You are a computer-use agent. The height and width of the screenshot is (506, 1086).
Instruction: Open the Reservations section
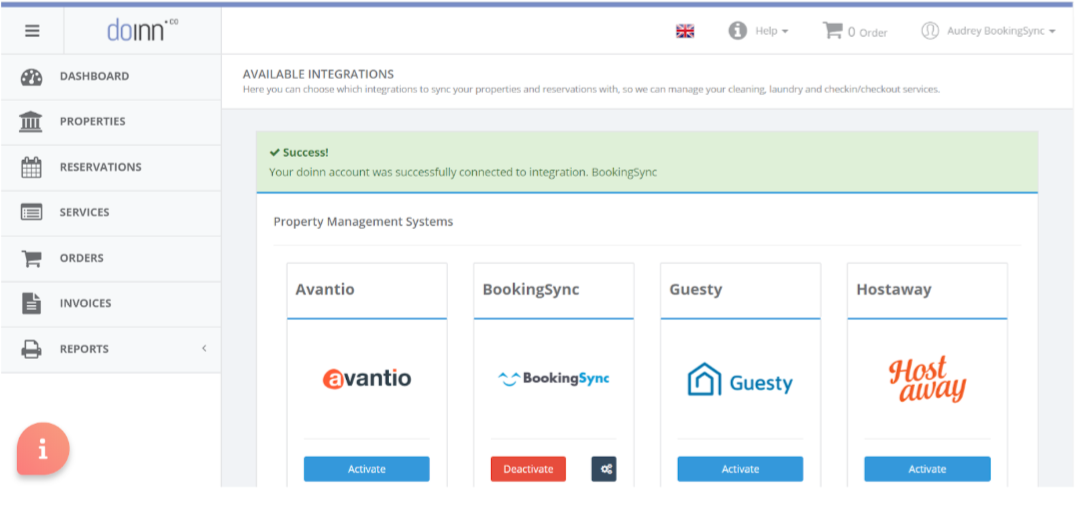coord(100,167)
